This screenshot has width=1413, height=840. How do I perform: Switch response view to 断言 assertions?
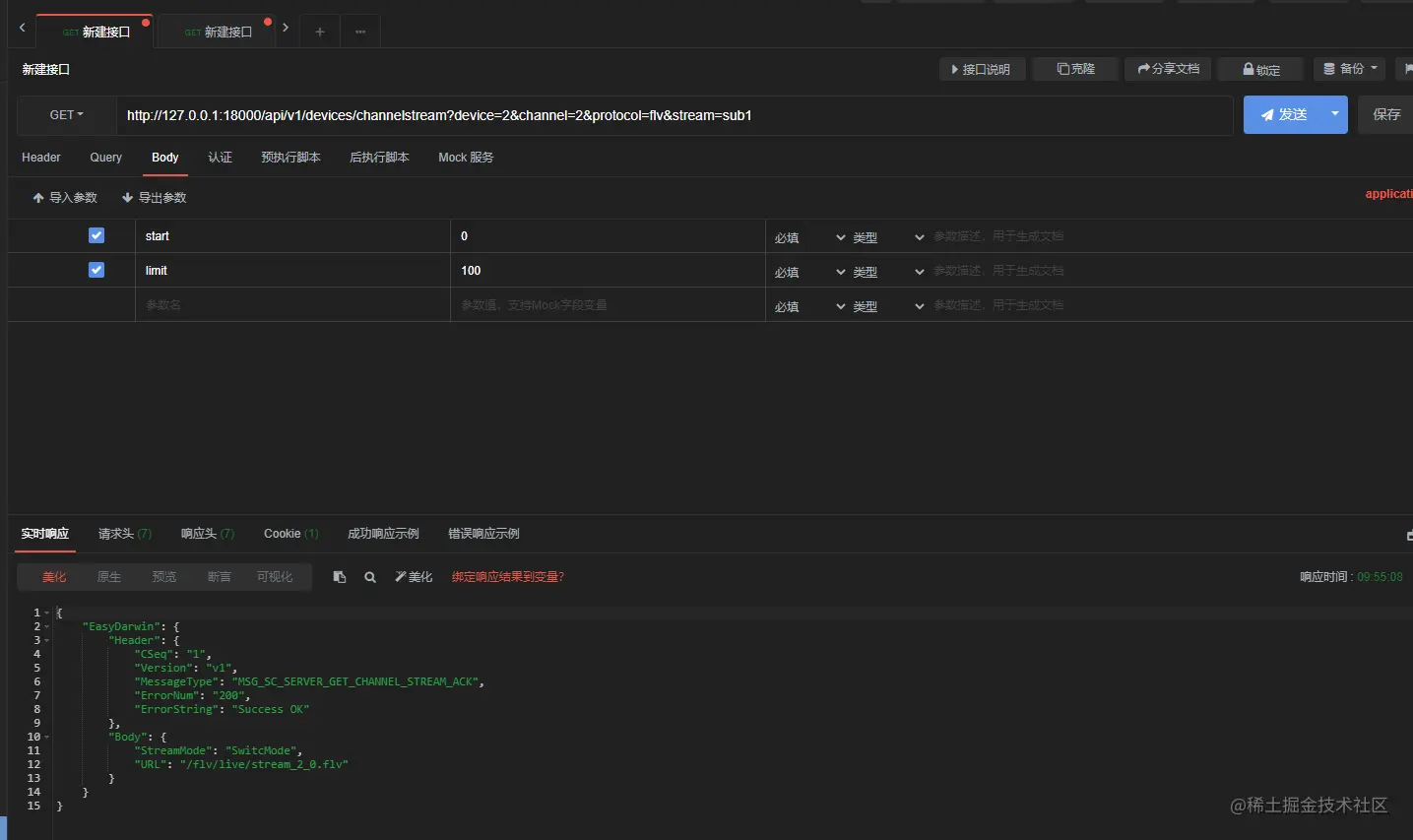[220, 577]
